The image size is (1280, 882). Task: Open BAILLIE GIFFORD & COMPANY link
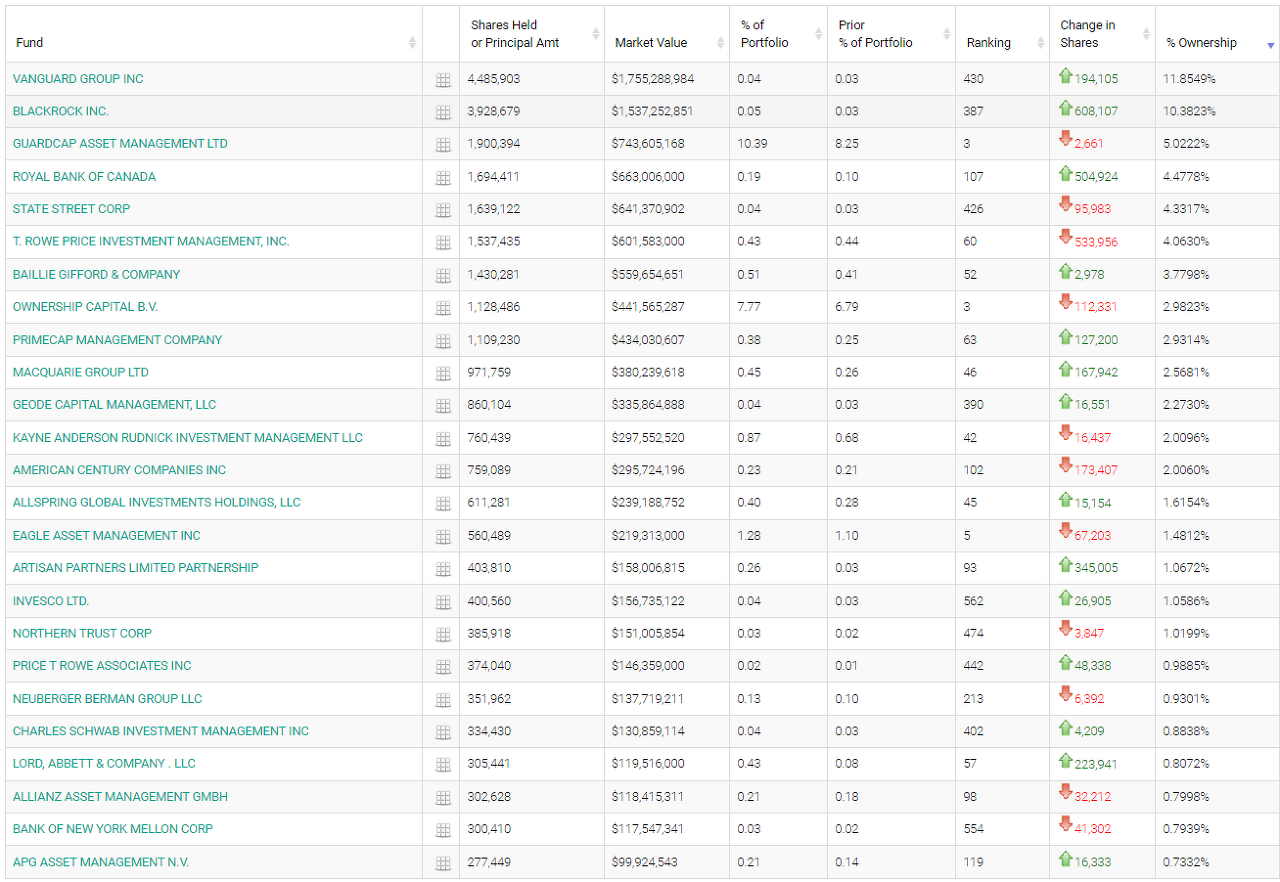pyautogui.click(x=97, y=274)
